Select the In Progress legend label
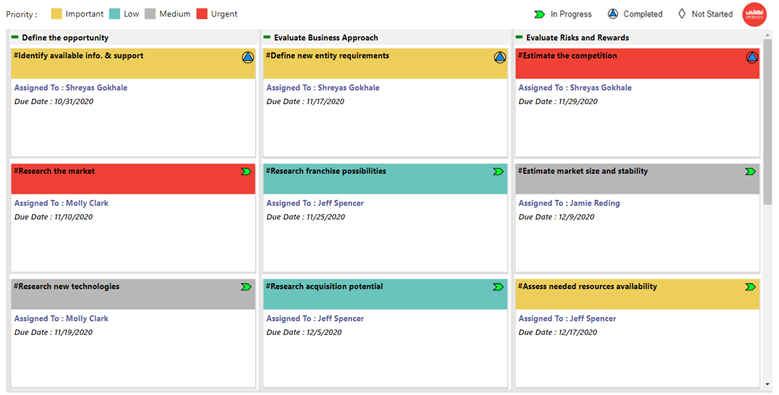 pos(571,14)
